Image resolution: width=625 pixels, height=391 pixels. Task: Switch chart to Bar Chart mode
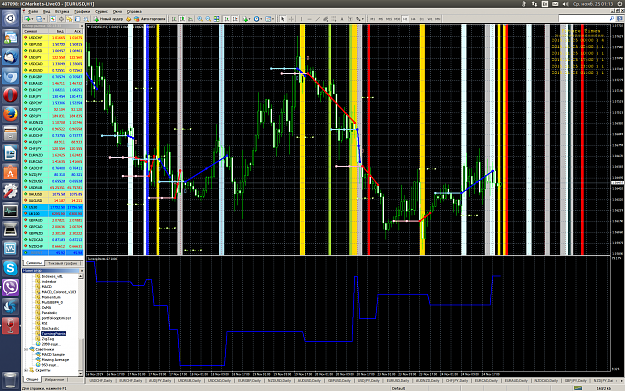coord(173,19)
